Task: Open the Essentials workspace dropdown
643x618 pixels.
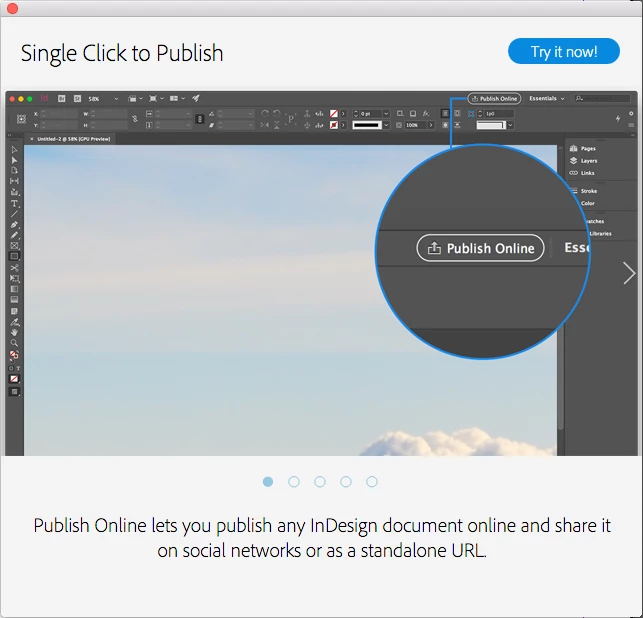Action: click(547, 98)
